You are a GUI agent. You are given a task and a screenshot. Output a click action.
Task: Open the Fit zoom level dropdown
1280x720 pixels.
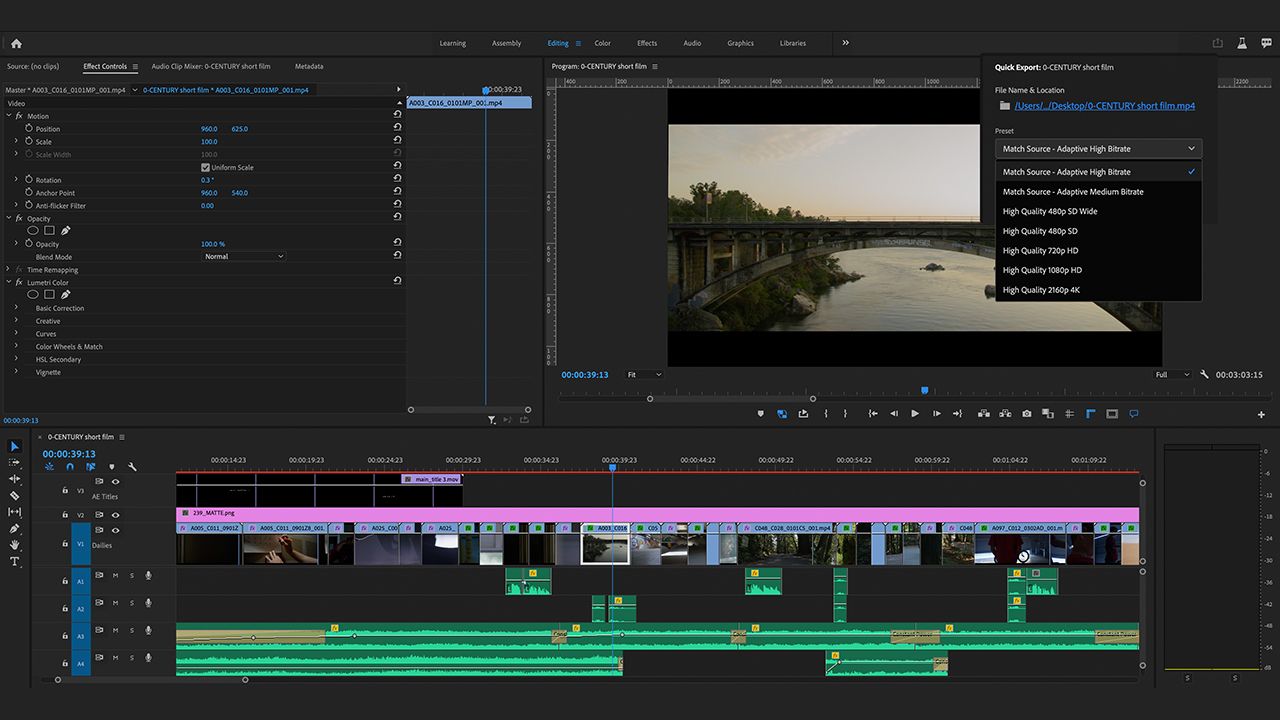(644, 375)
